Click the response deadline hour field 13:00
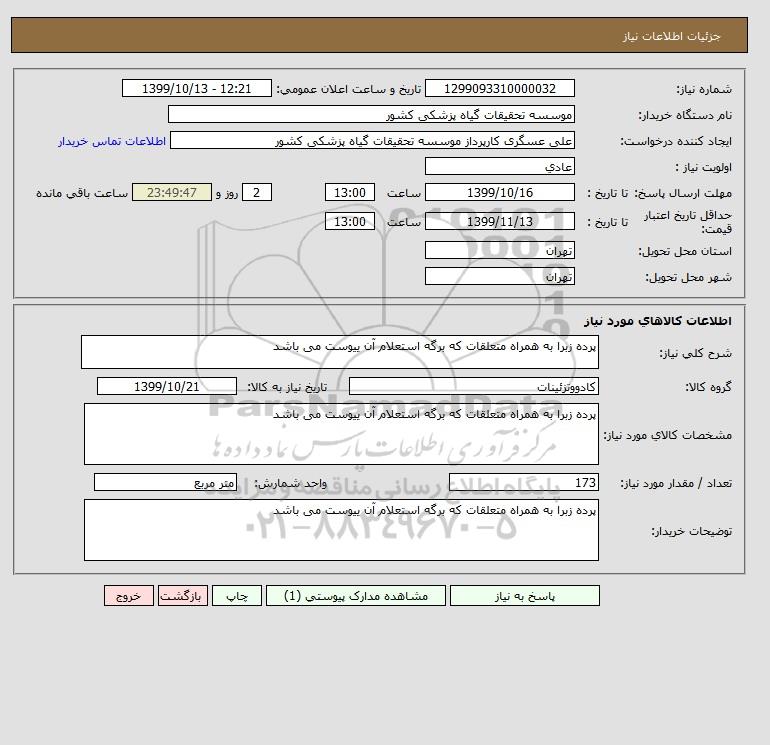This screenshot has width=770, height=745. coord(350,193)
